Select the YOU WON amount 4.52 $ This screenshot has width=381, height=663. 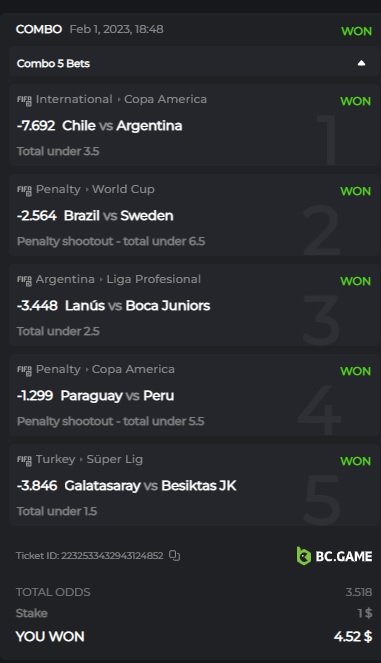[353, 636]
